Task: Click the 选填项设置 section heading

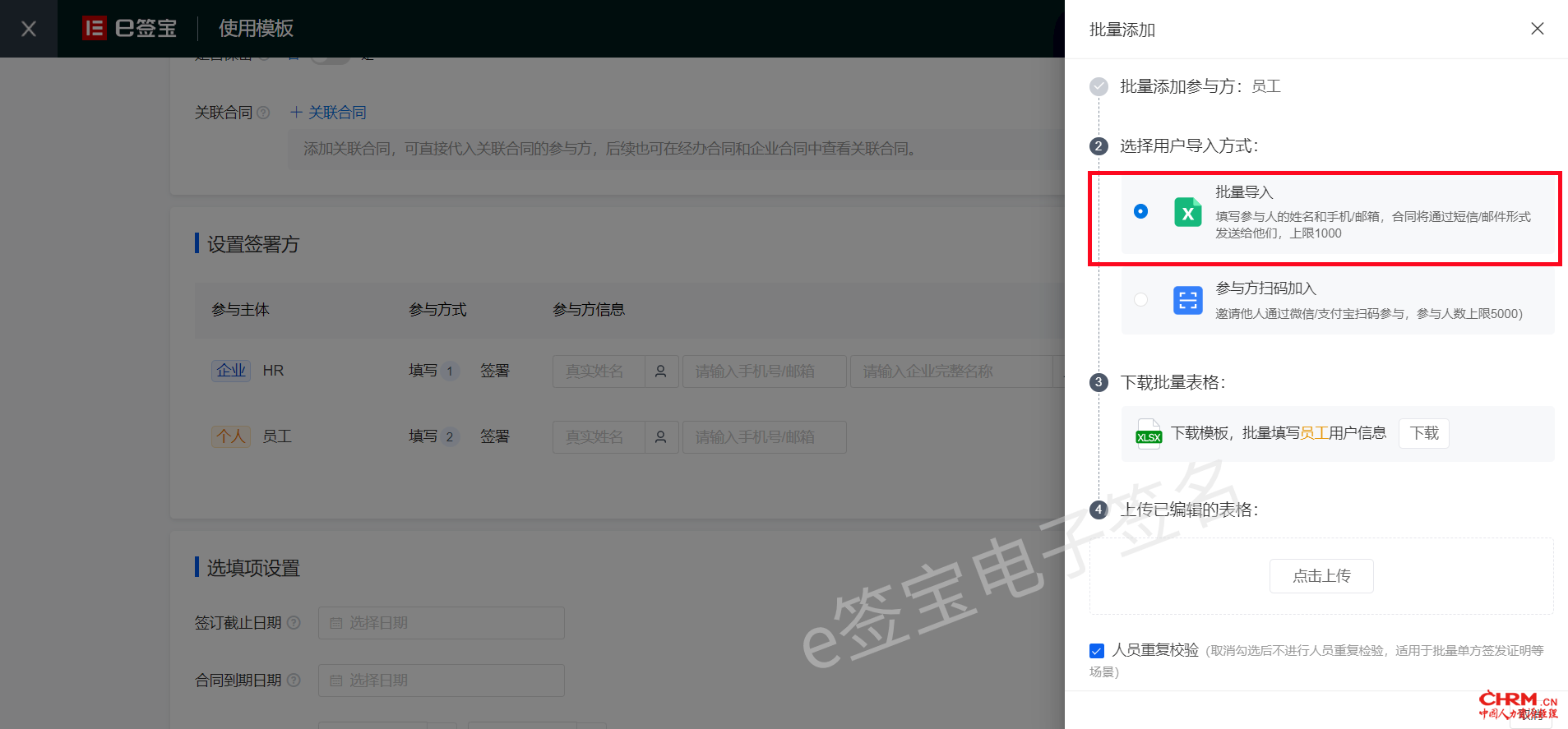Action: 253,568
